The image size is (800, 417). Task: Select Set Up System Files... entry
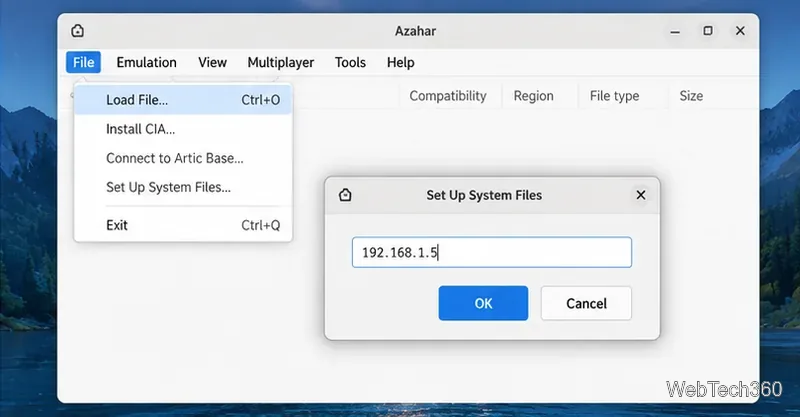click(183, 187)
